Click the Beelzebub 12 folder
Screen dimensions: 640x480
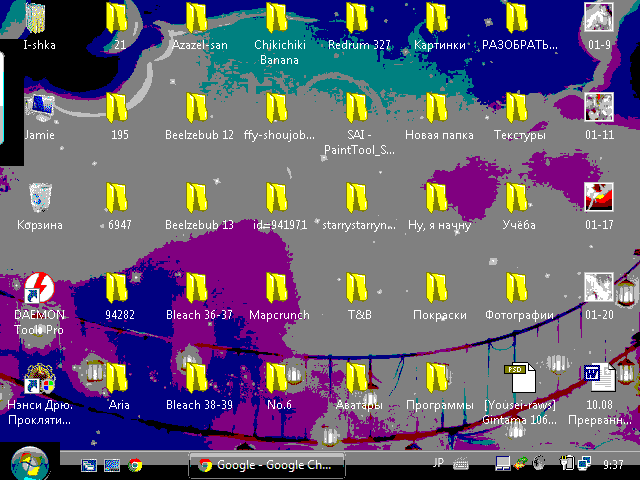click(199, 109)
